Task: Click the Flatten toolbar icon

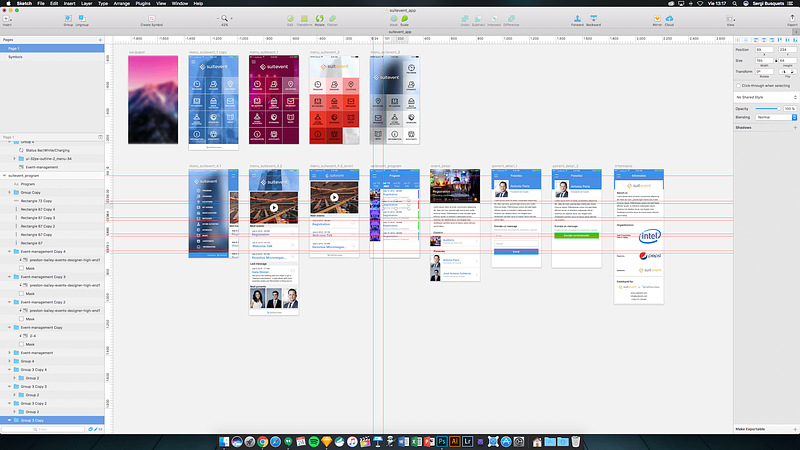Action: (x=332, y=19)
